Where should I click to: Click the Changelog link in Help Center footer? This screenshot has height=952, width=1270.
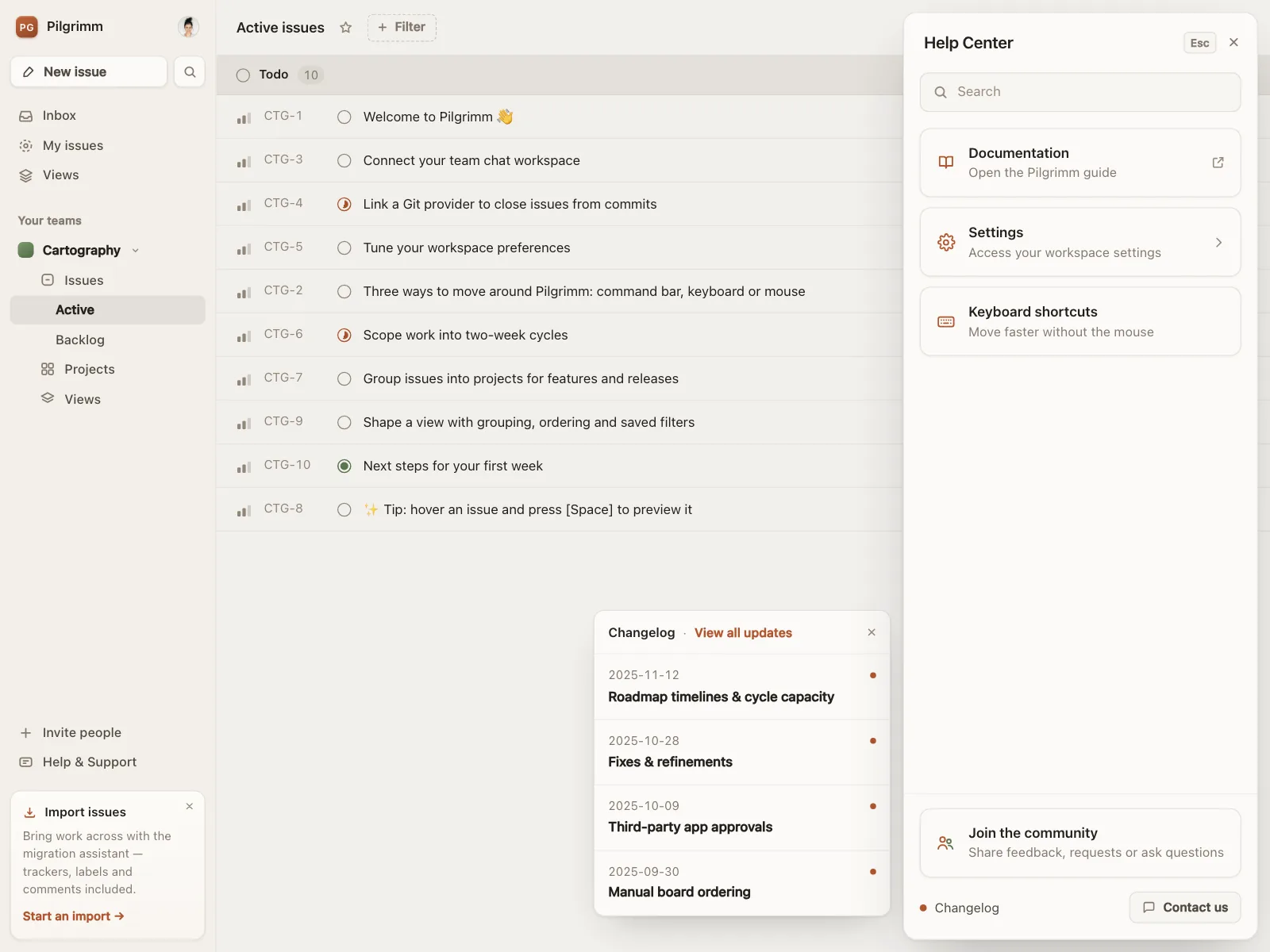pyautogui.click(x=967, y=908)
